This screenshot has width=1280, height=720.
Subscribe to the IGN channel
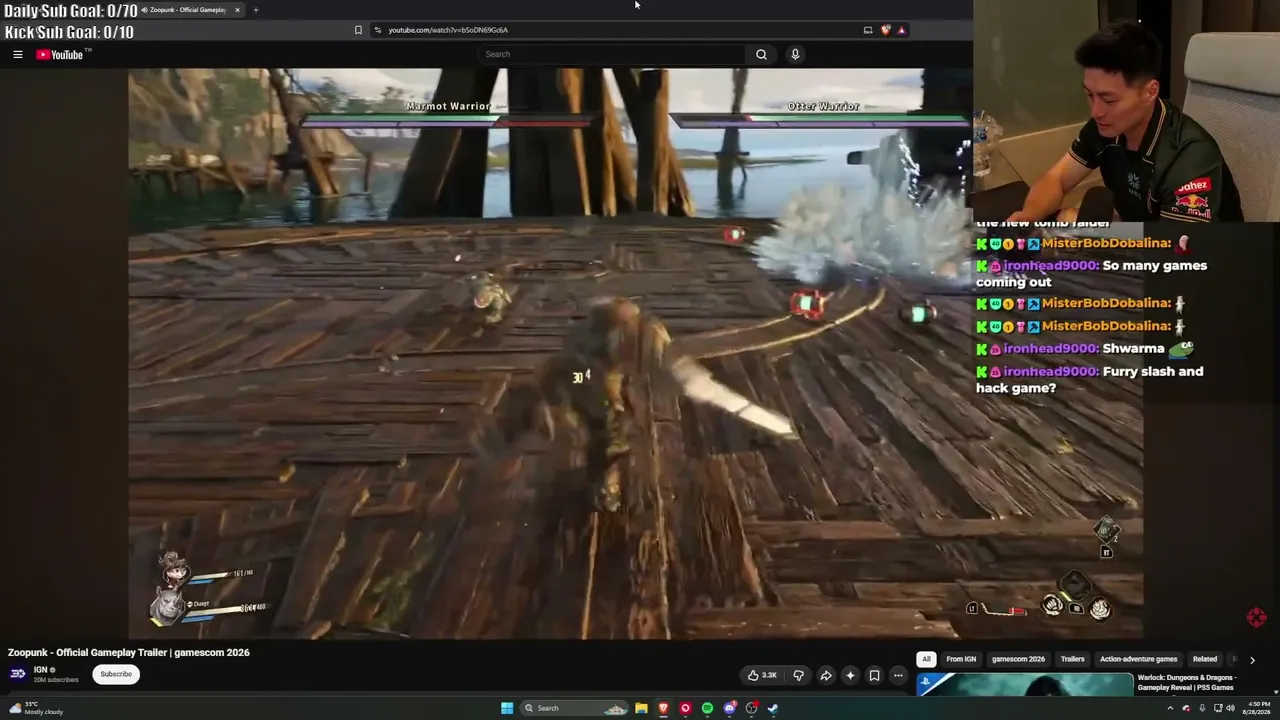click(x=116, y=674)
